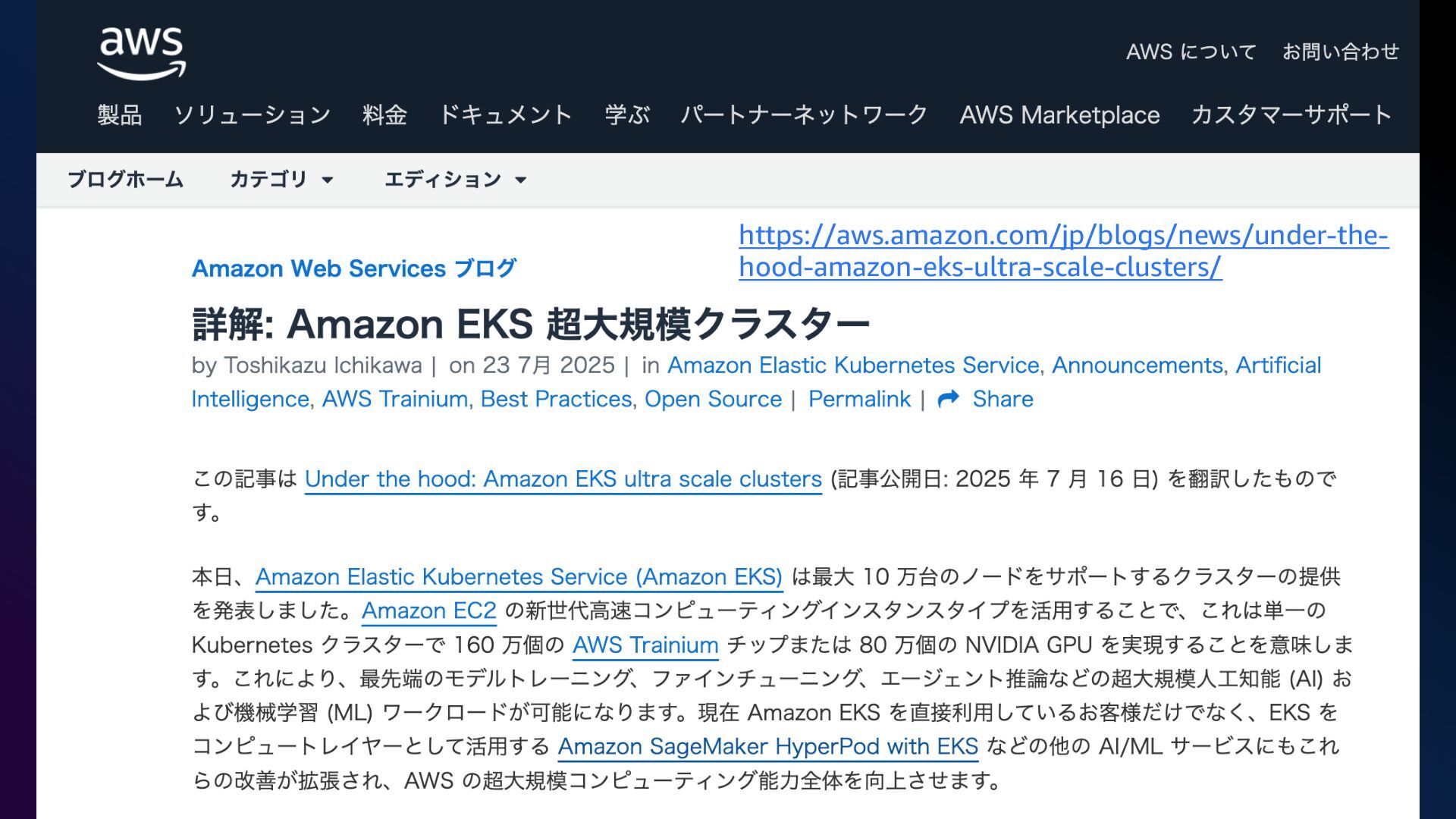Open the ブログホーム tab

pos(126,180)
